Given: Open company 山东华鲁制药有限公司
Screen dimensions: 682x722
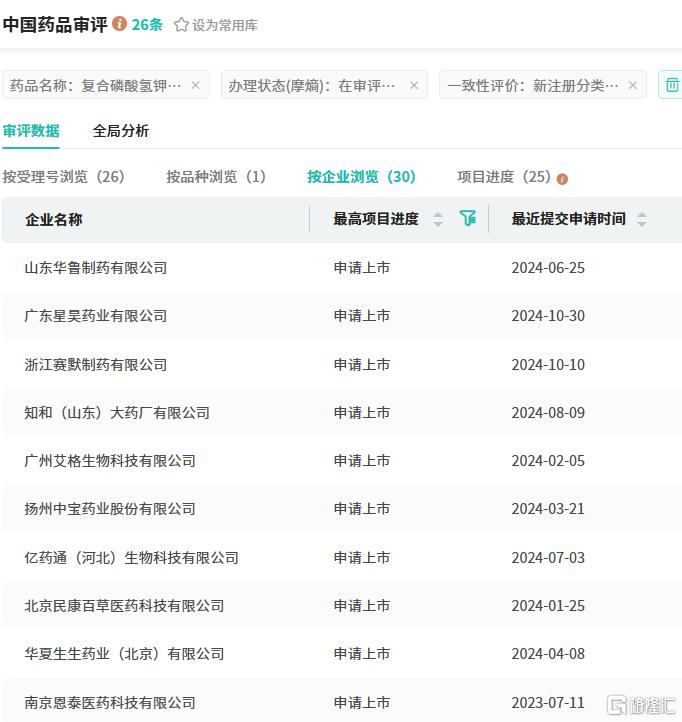Looking at the screenshot, I should (96, 268).
